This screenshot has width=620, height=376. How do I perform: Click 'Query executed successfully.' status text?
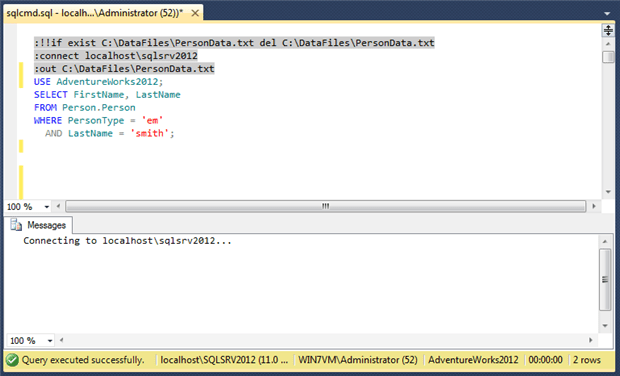[x=83, y=360]
